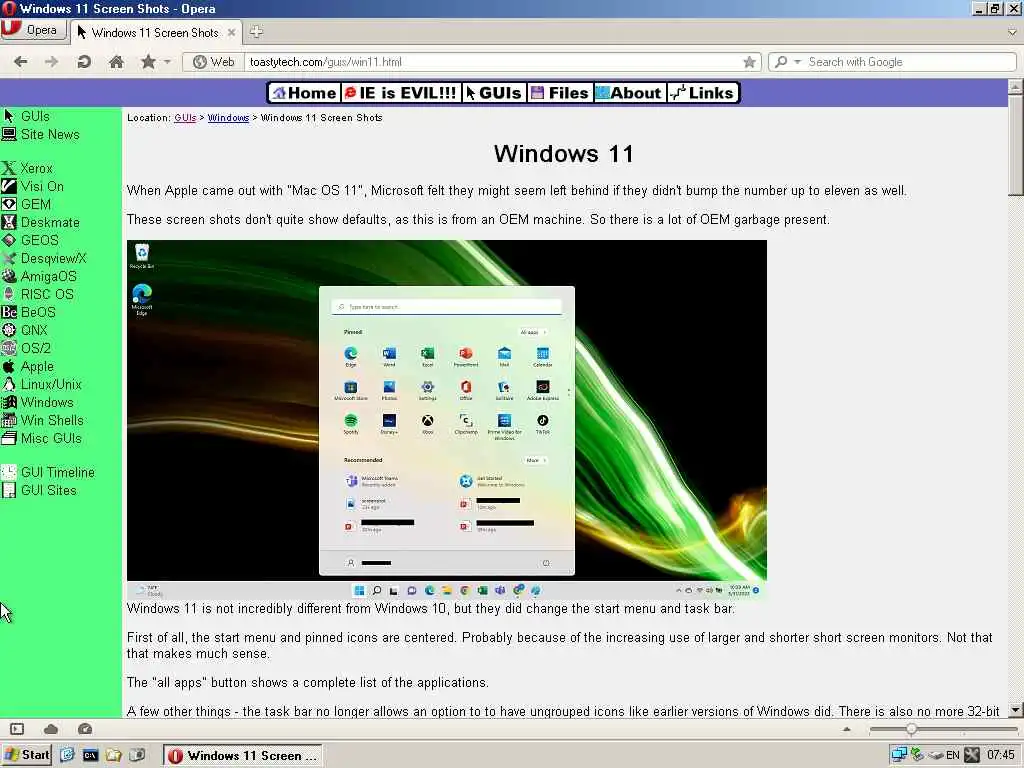Click EN language indicator in tray

[953, 756]
